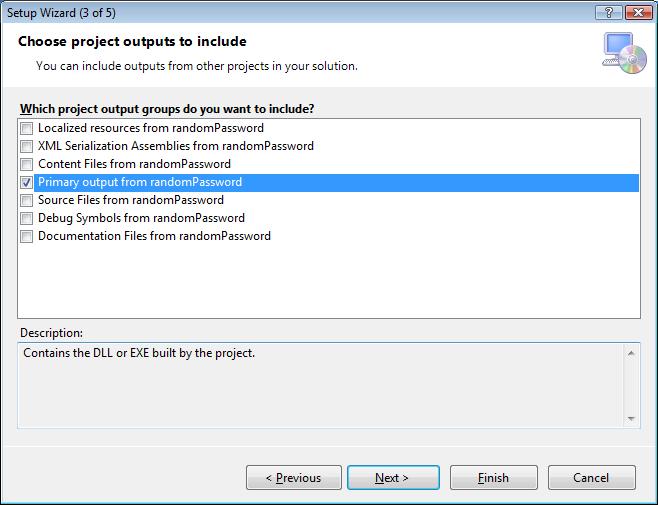This screenshot has width=658, height=505.
Task: Cancel the setup wizard
Action: (591, 478)
